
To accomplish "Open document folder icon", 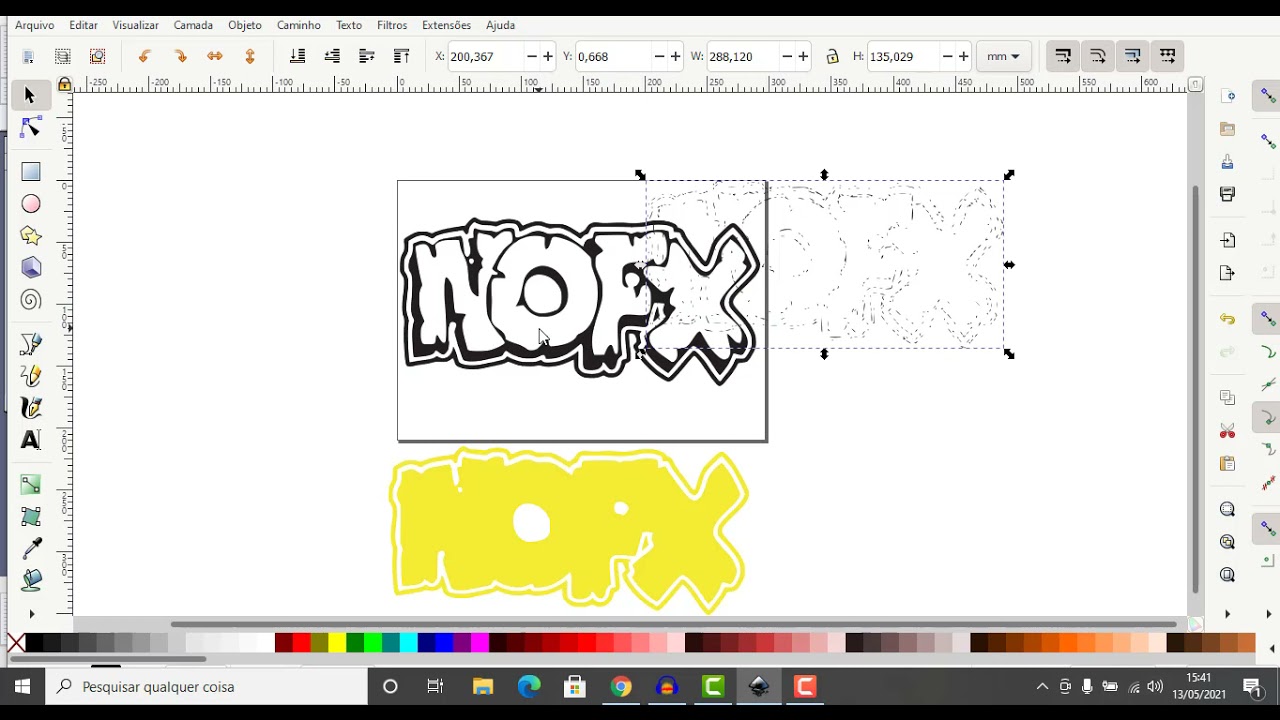I will [1228, 129].
